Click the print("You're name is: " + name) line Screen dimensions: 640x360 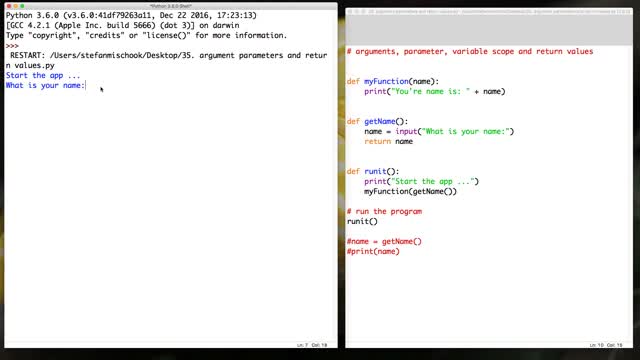tap(435, 91)
